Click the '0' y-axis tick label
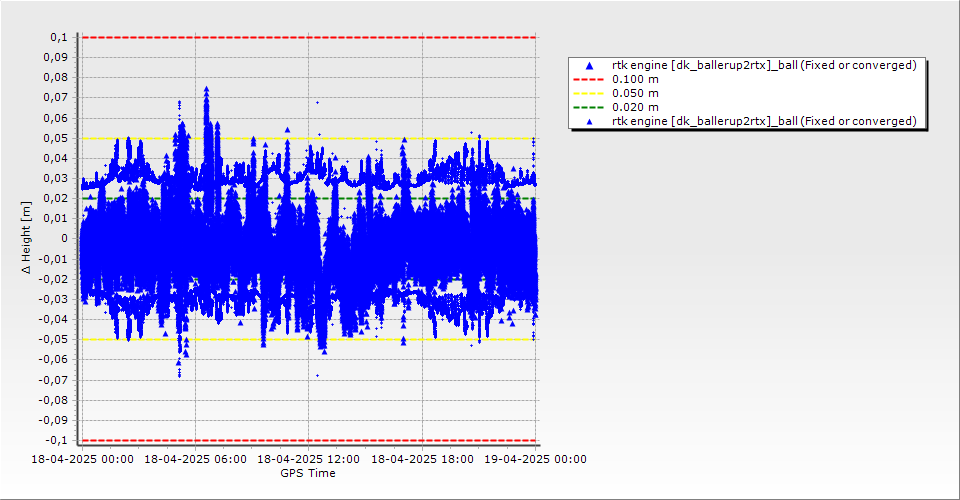 tap(65, 239)
